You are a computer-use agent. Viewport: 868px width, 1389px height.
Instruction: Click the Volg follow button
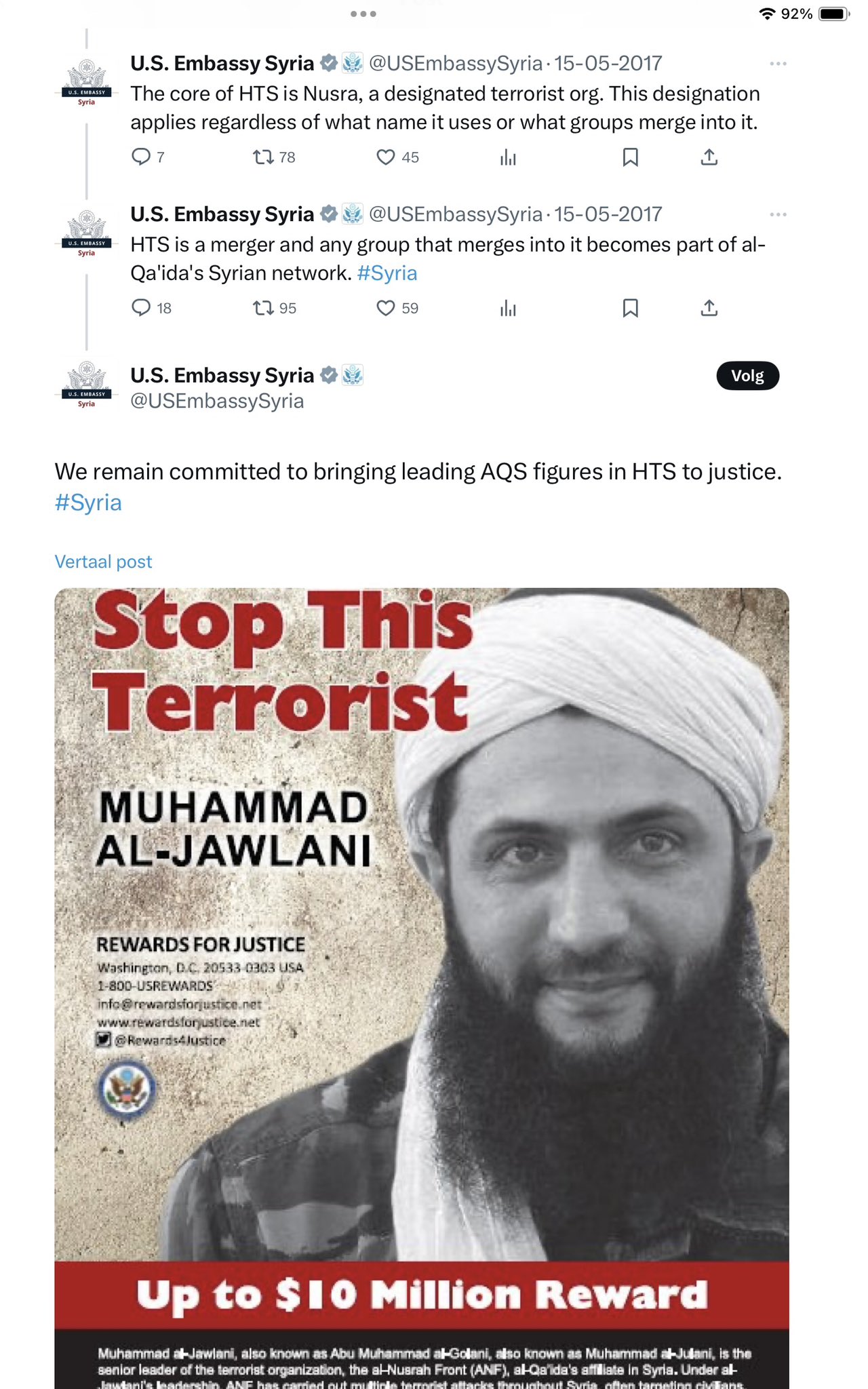748,376
